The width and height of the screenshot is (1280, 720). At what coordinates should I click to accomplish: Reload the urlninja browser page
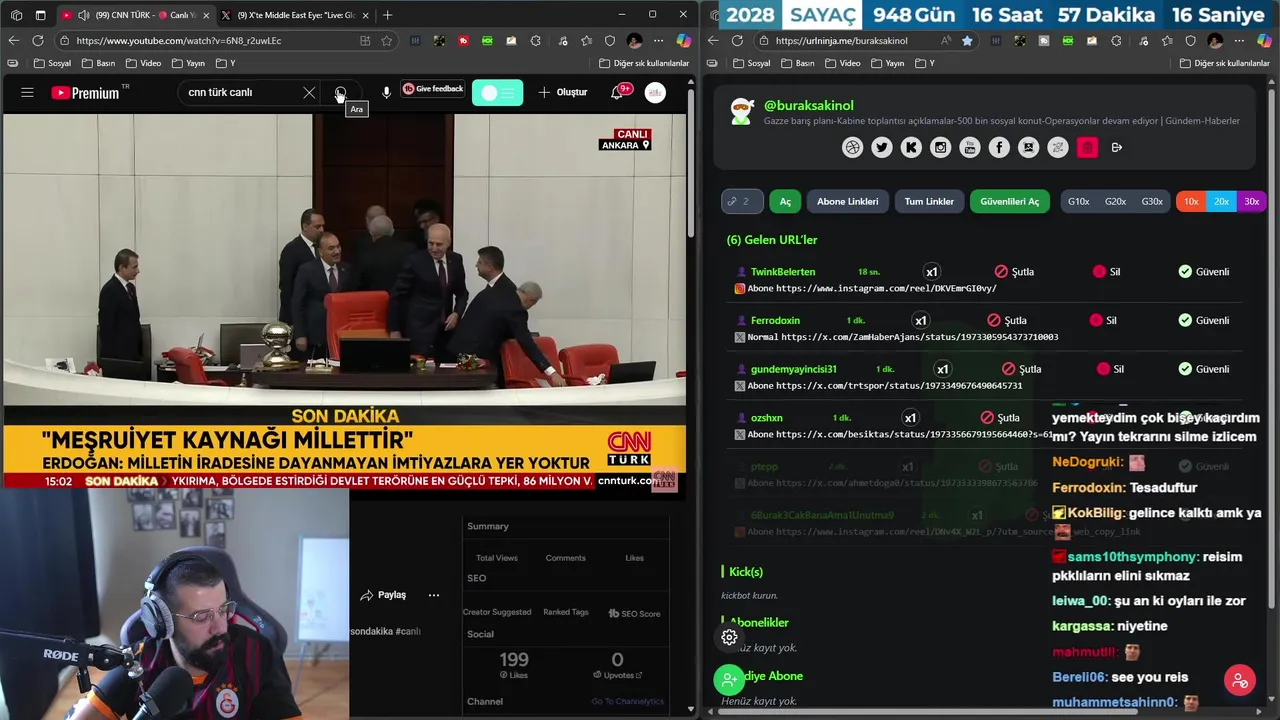point(737,40)
